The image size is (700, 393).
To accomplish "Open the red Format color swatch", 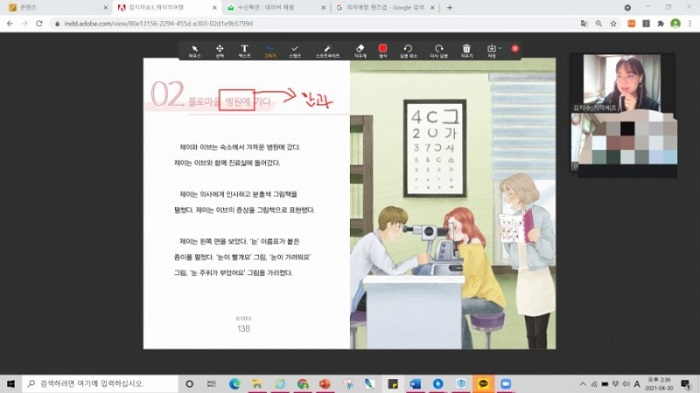I will click(x=383, y=49).
